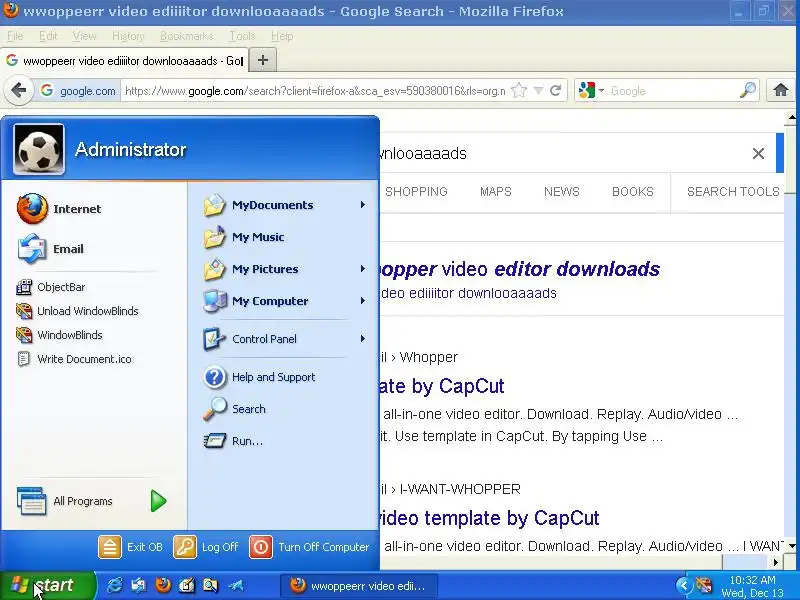
Task: Clear Google query with the X icon
Action: click(x=758, y=154)
